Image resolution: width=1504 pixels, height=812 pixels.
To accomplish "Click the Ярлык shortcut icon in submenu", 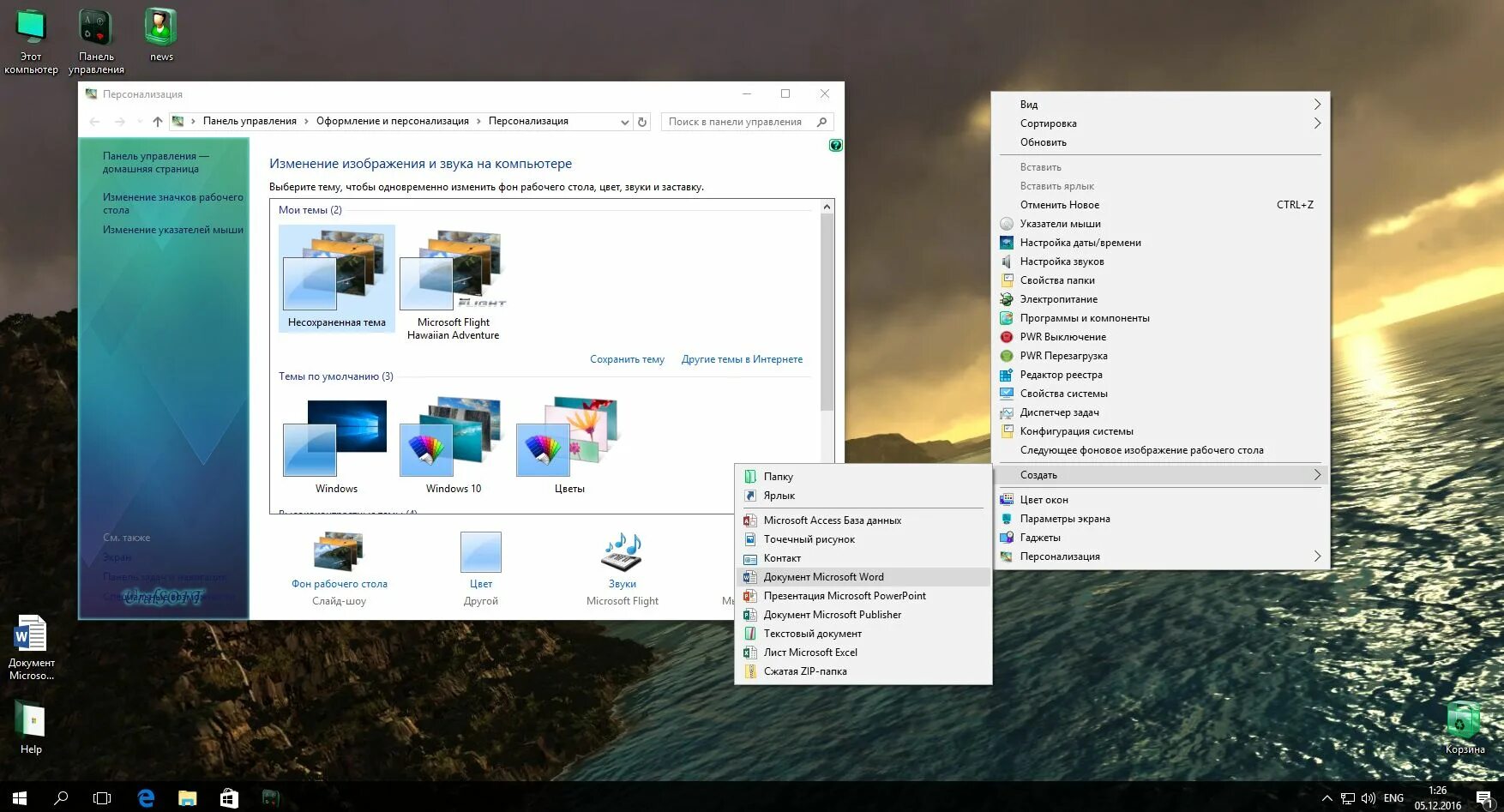I will click(750, 496).
